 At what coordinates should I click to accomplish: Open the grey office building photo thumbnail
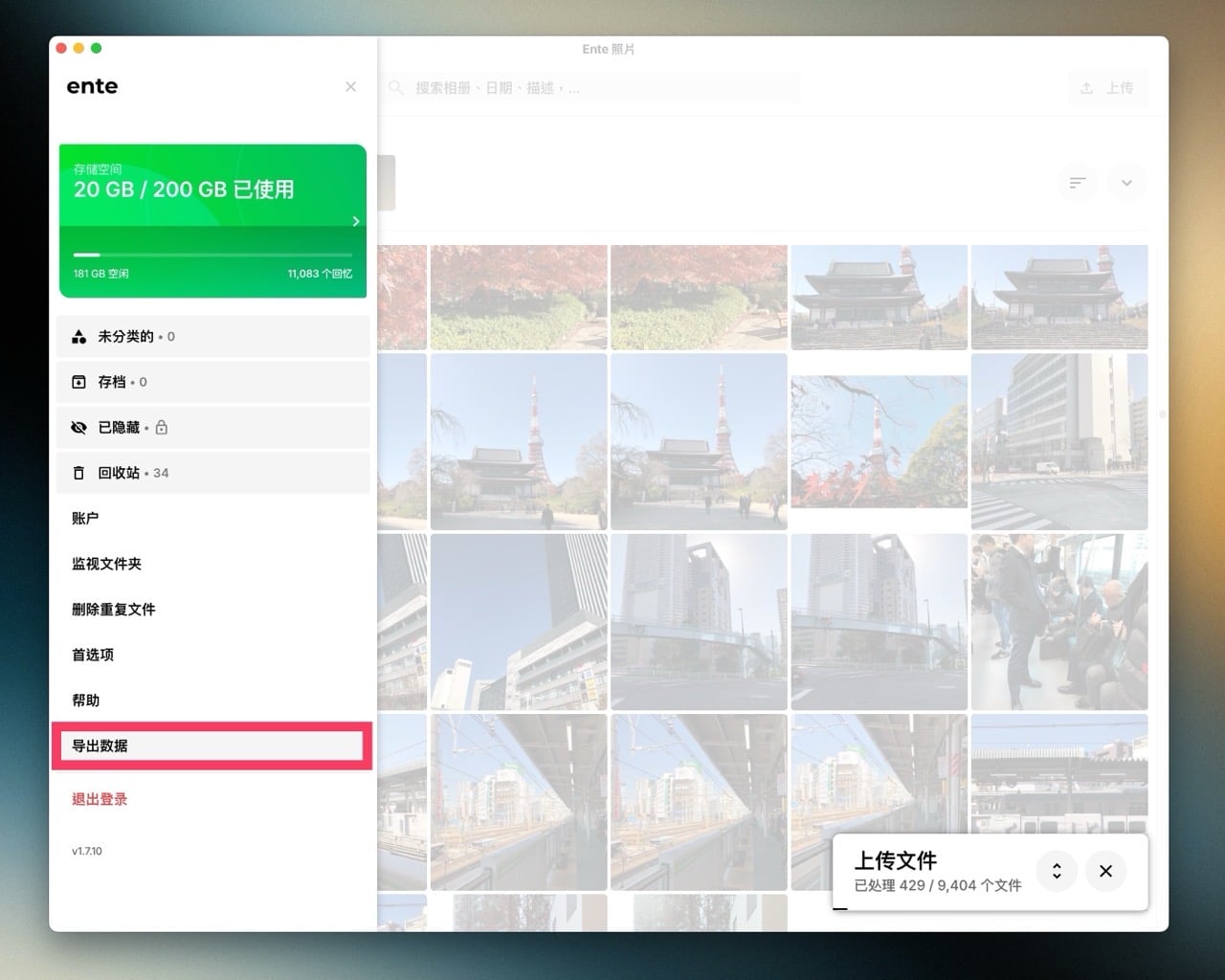[x=1059, y=441]
